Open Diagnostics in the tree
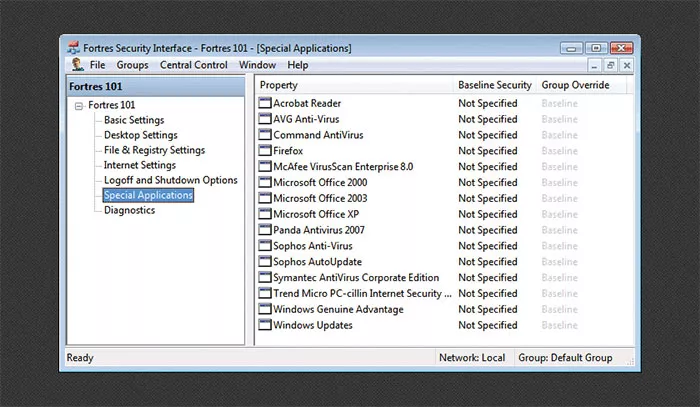The width and height of the screenshot is (700, 407). 129,210
